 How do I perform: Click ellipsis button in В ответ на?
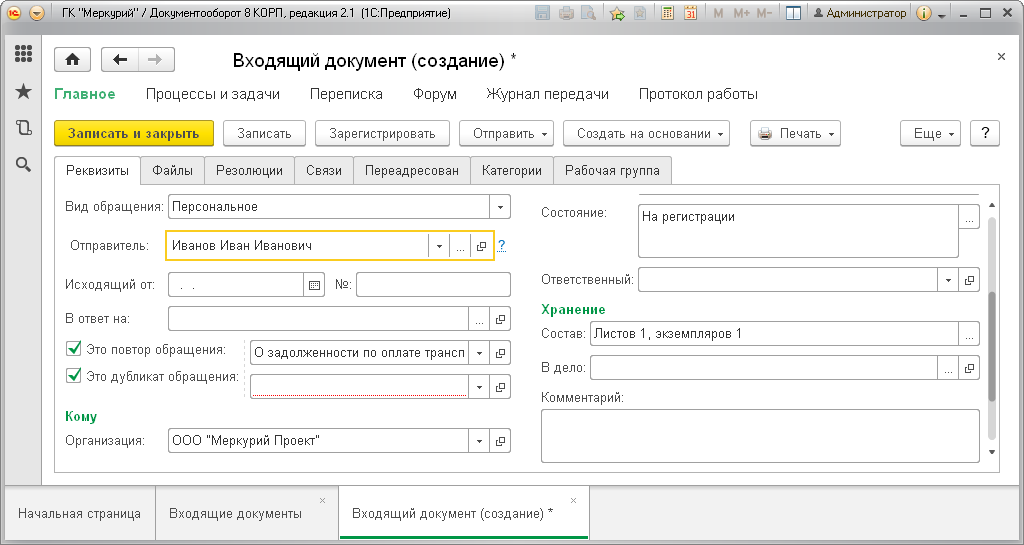(479, 319)
